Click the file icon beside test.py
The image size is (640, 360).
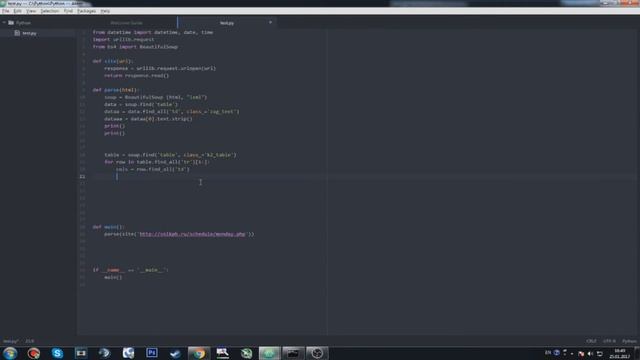pos(17,33)
